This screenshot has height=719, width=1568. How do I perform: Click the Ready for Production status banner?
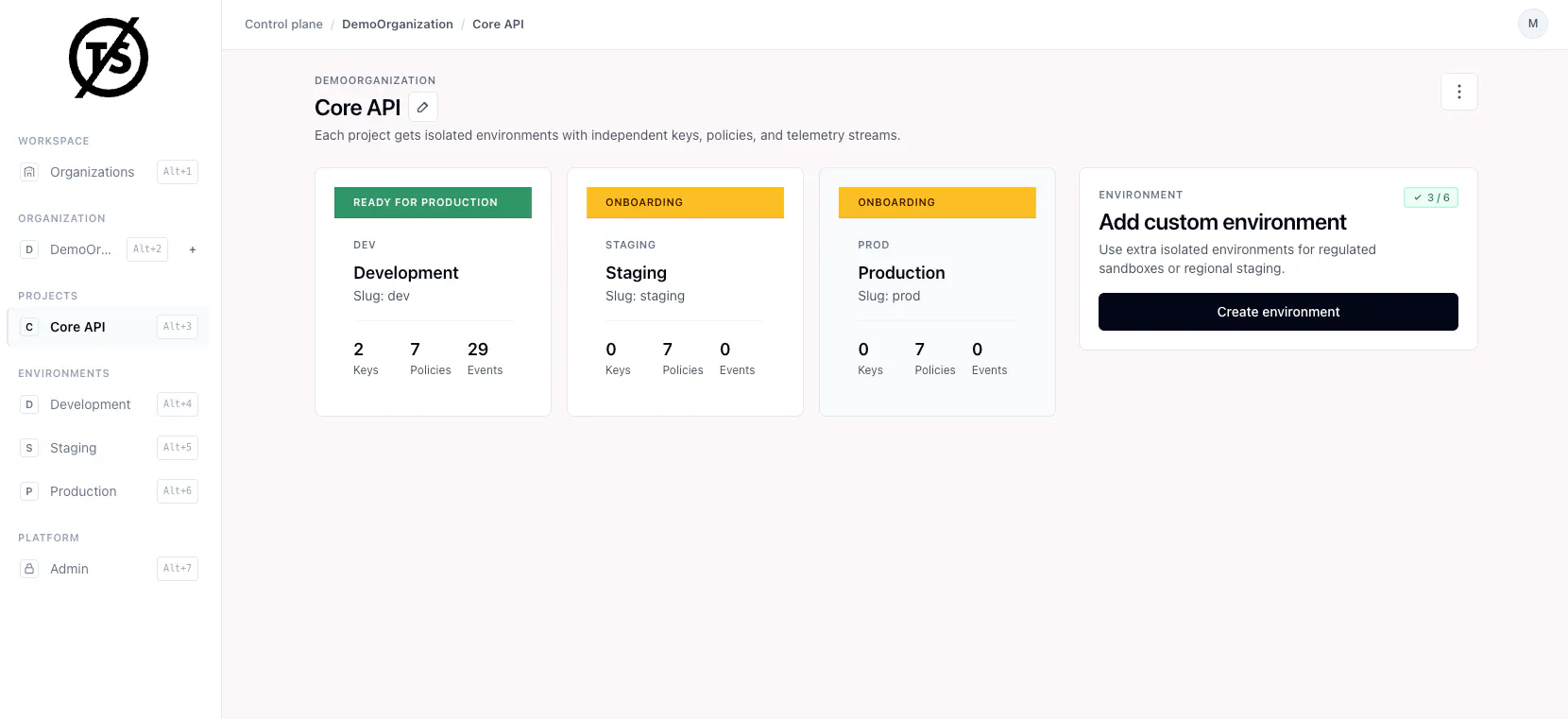(x=433, y=202)
